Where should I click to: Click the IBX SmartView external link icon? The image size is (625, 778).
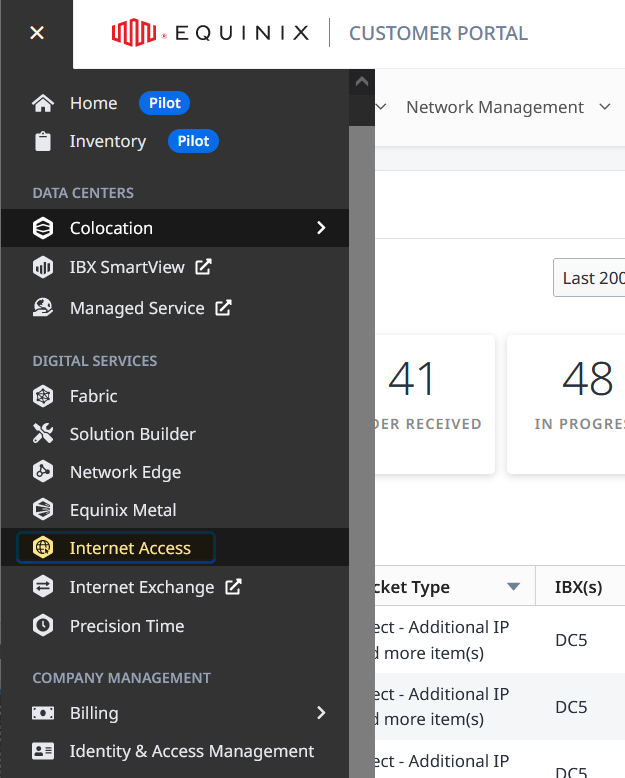click(203, 267)
